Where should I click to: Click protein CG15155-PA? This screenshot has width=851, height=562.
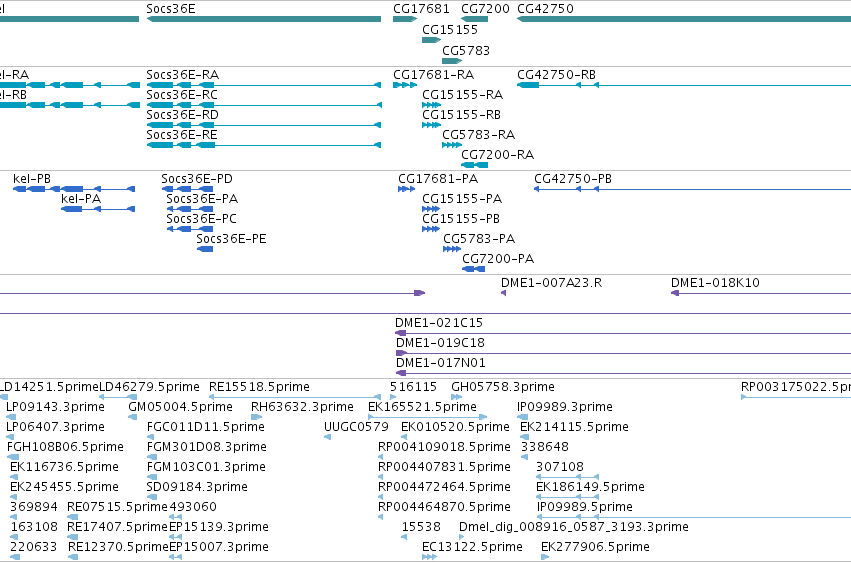462,199
